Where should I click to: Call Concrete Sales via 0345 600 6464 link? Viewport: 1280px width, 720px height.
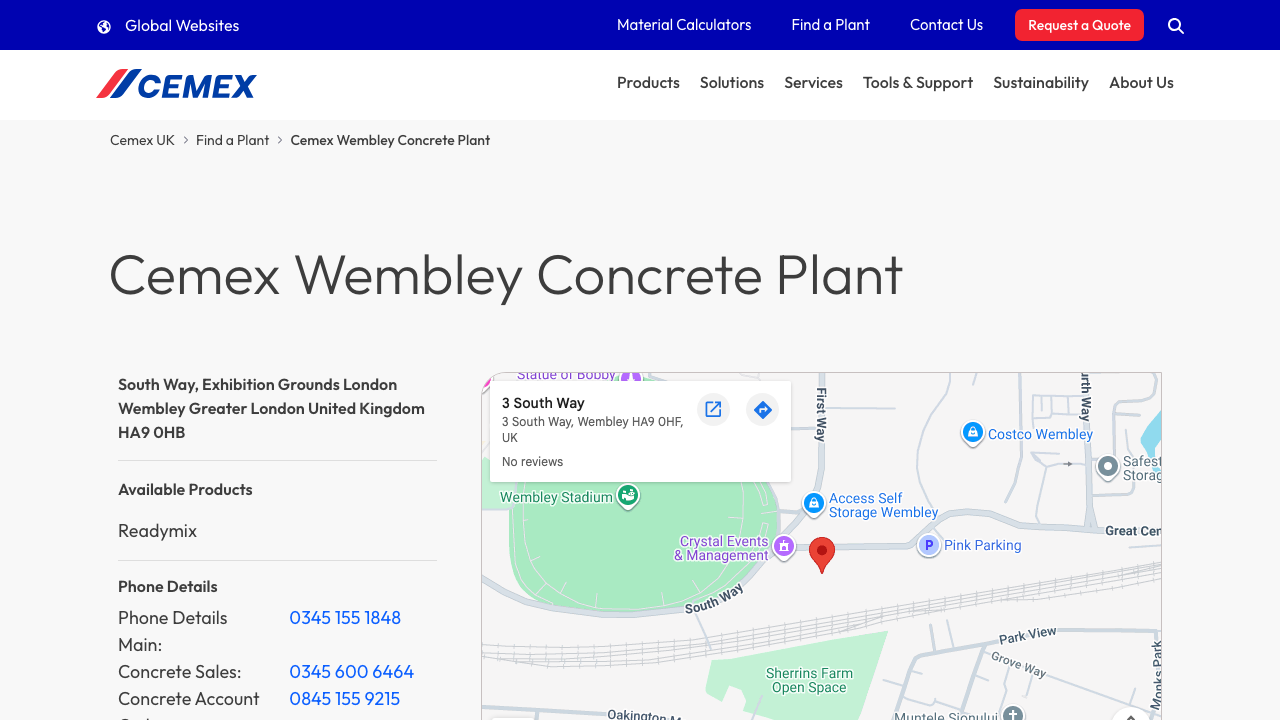click(x=351, y=671)
